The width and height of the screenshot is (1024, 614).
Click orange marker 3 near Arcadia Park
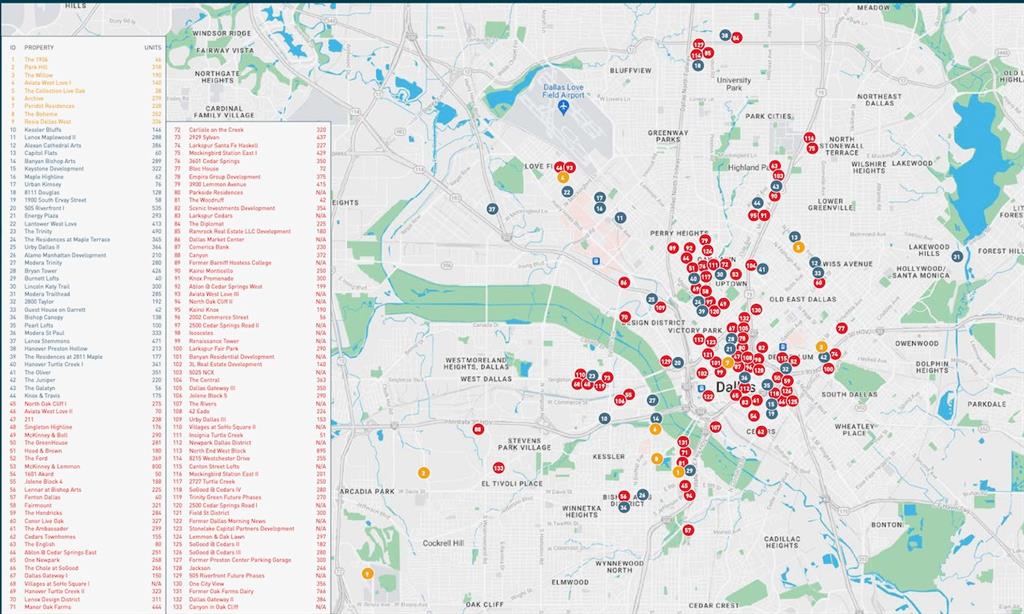[423, 473]
